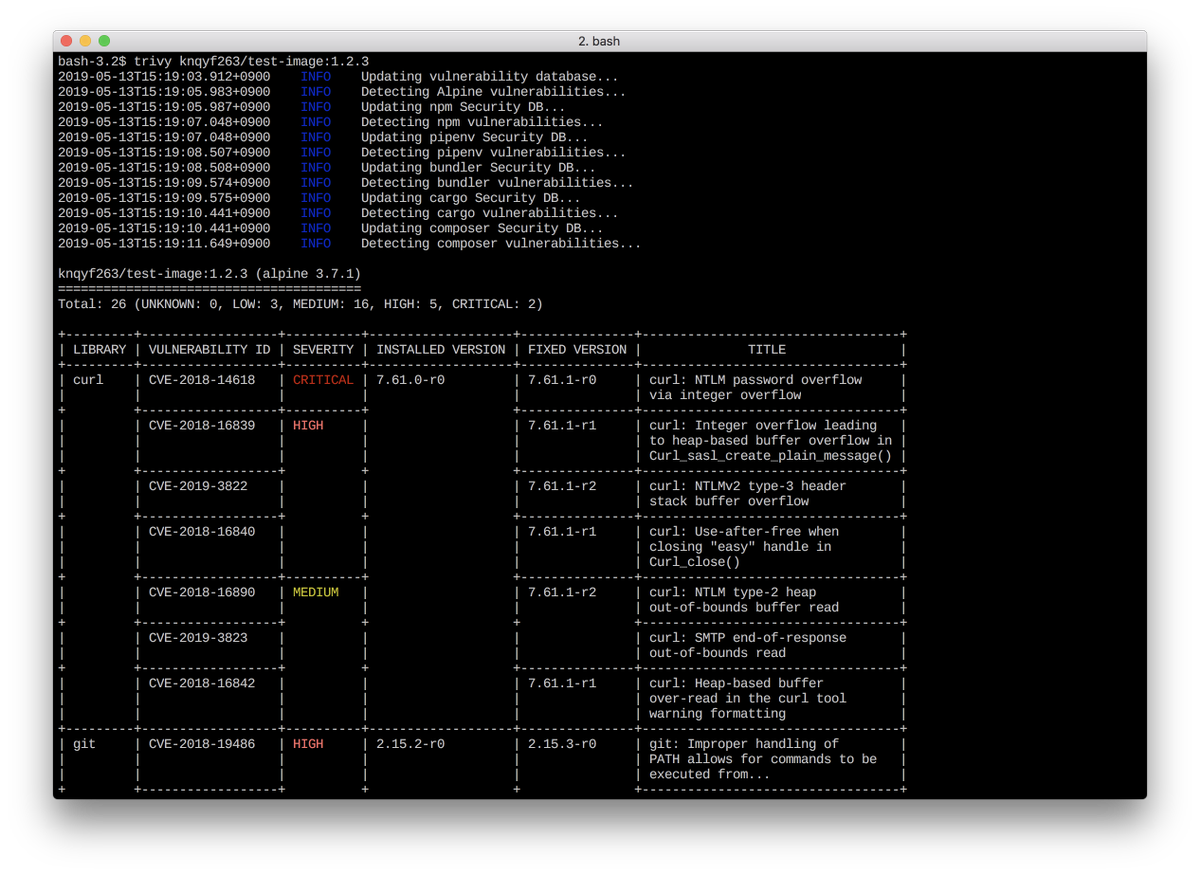1200x875 pixels.
Task: Select vulnerability ID CVE-2019-3823
Action: click(198, 638)
